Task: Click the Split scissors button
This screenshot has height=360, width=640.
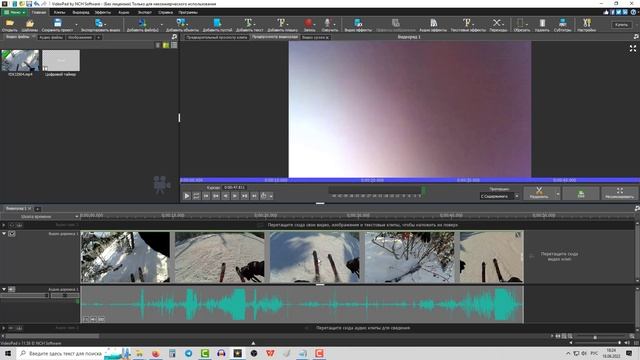Action: [539, 193]
